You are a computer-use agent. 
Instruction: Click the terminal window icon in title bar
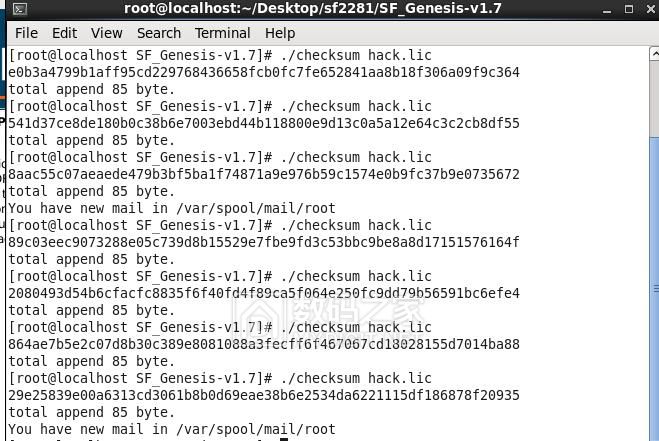click(20, 9)
